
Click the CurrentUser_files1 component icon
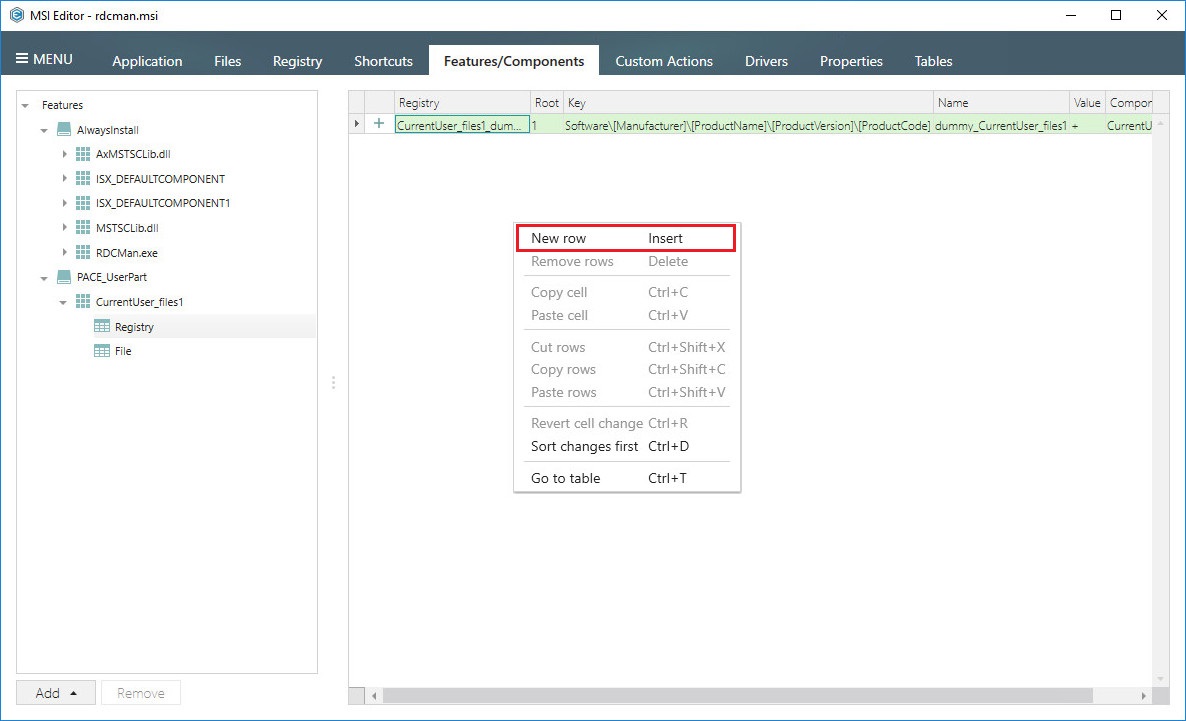[83, 302]
